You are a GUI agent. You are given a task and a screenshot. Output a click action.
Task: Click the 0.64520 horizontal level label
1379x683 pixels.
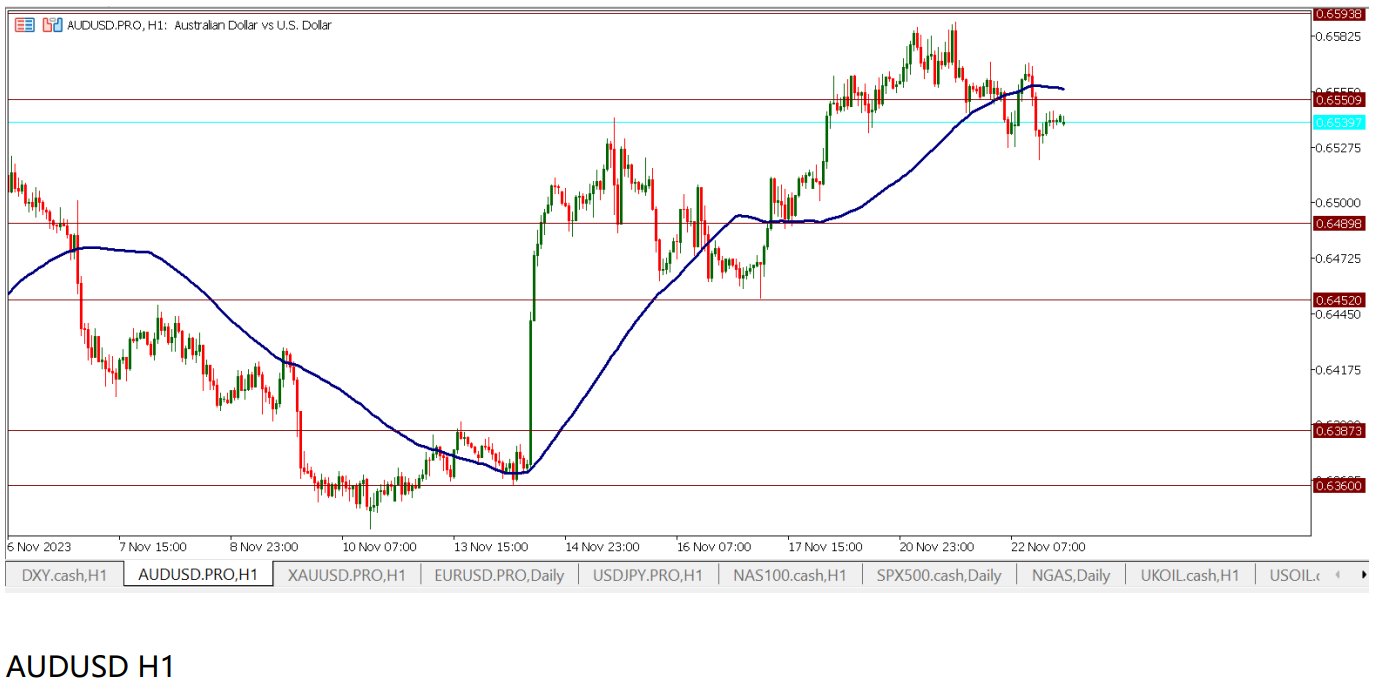(x=1338, y=300)
